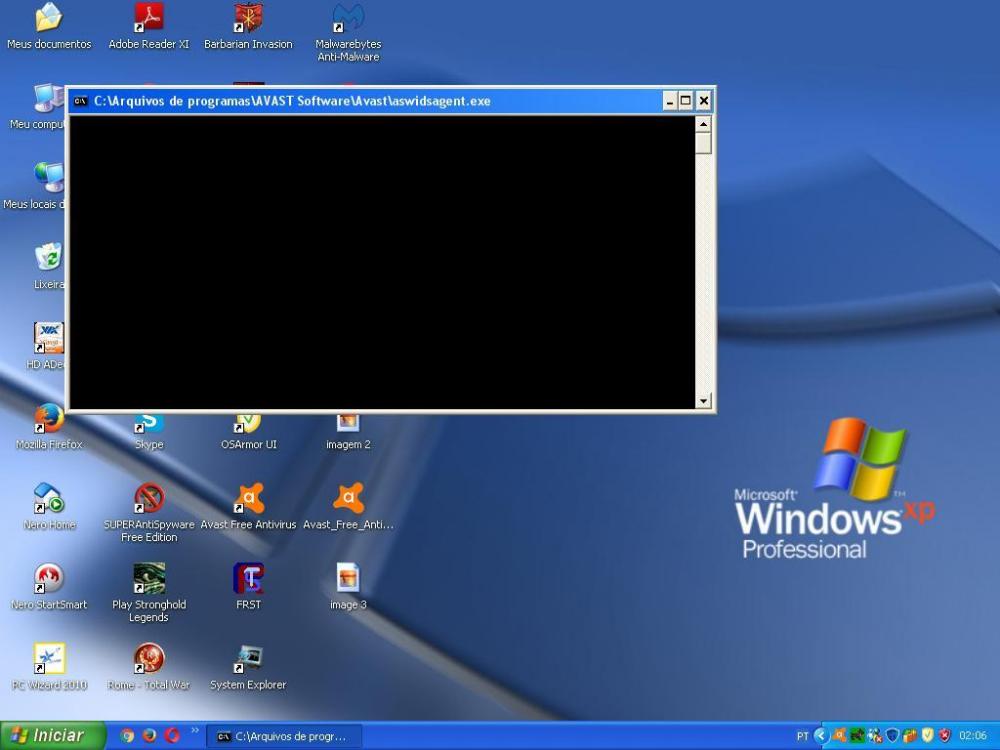The image size is (1000, 750).
Task: Open Rome - Total War shortcut
Action: pyautogui.click(x=148, y=660)
